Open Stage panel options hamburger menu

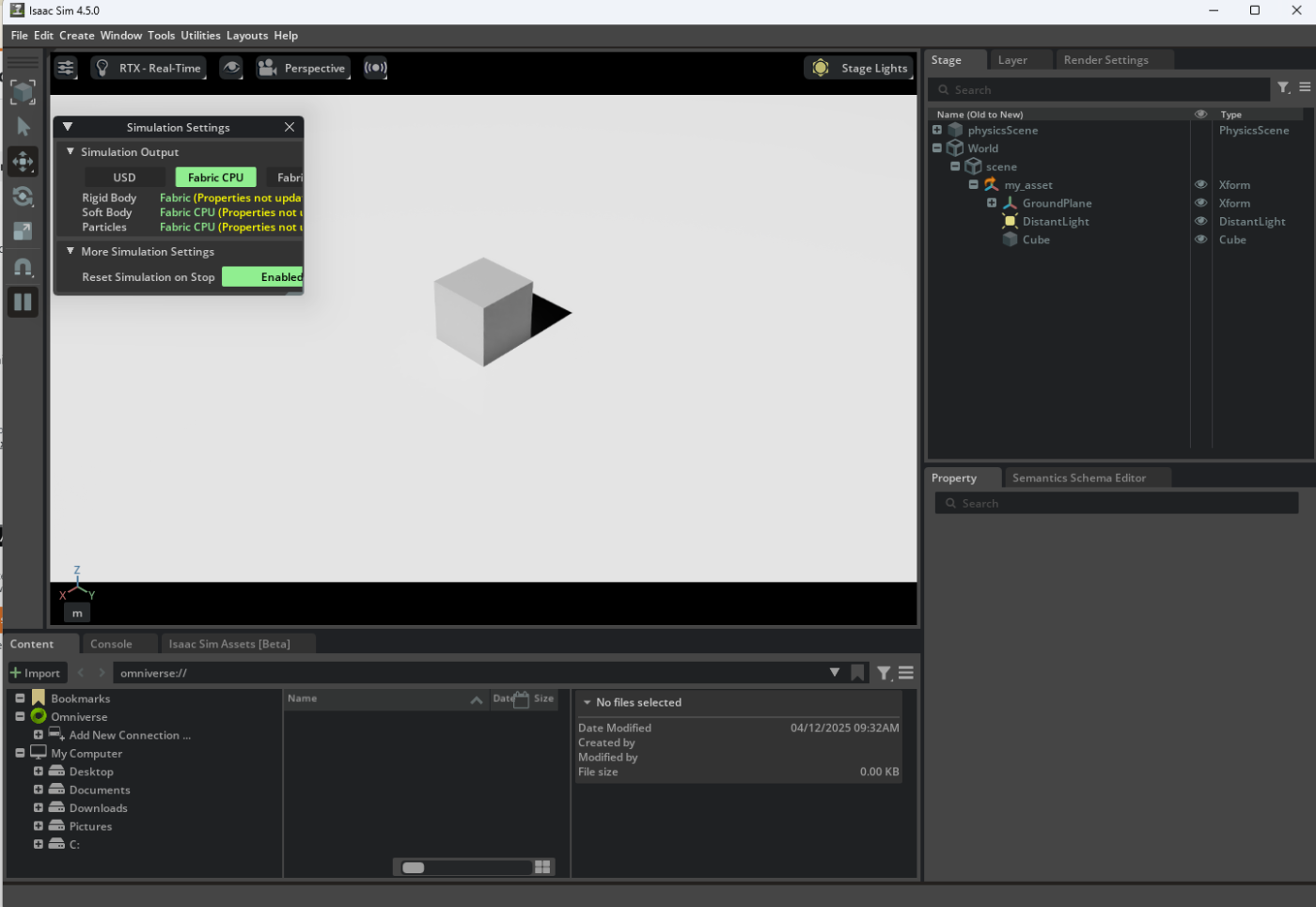tap(1305, 87)
